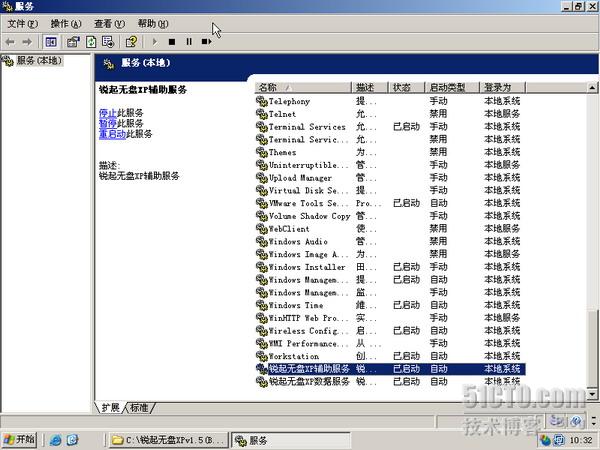This screenshot has height=450, width=600.
Task: Select the Volume Shadow Copy service icon
Action: pos(262,216)
